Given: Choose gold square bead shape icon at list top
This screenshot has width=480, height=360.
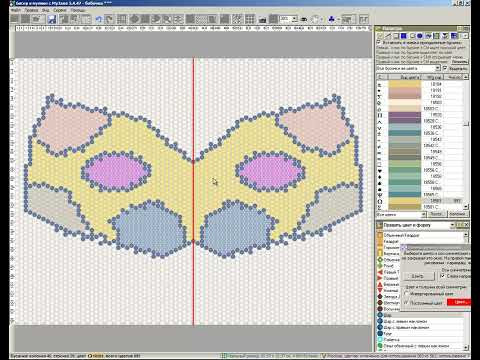Looking at the screenshot, I should click(380, 235).
